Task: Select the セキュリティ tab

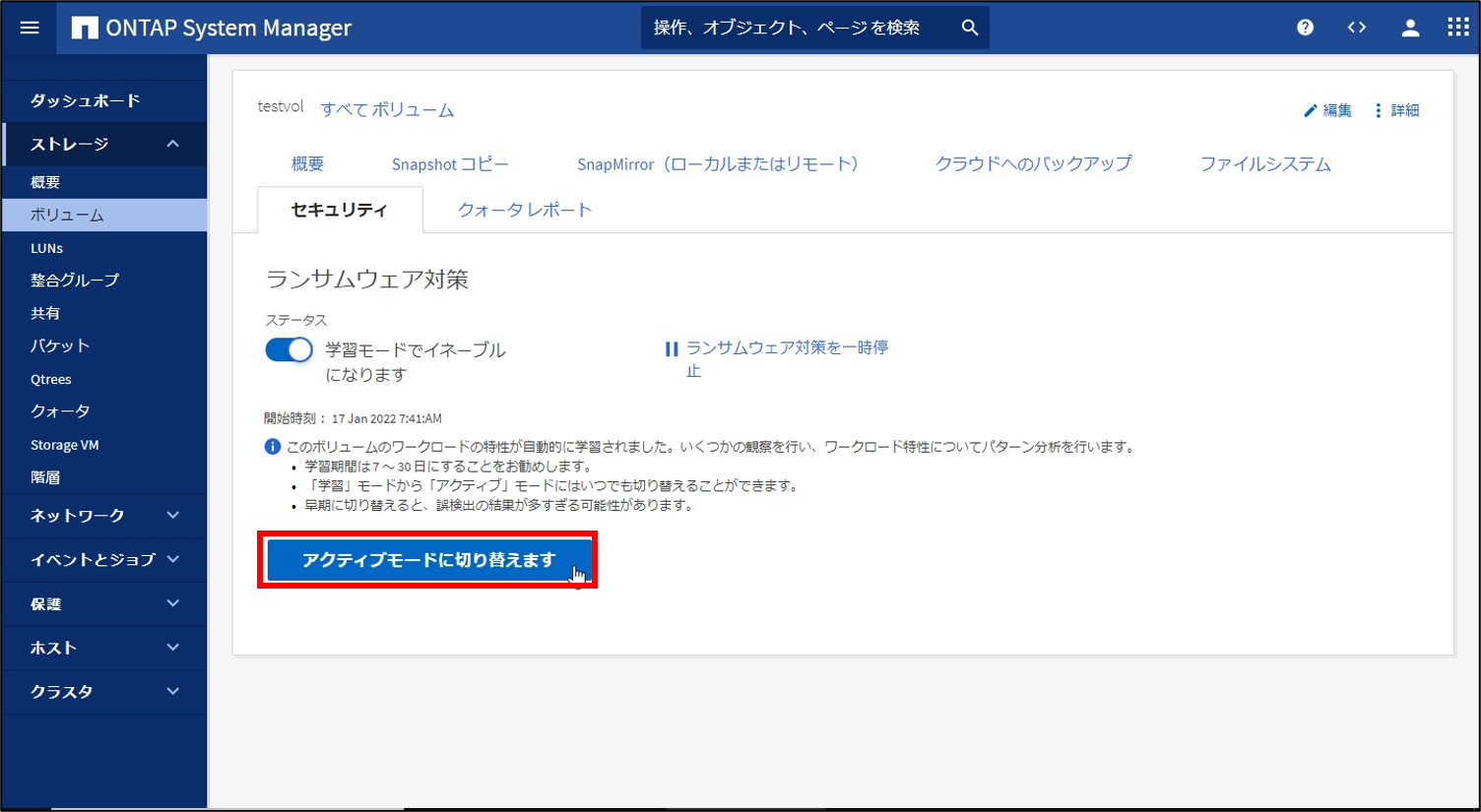Action: coord(340,210)
